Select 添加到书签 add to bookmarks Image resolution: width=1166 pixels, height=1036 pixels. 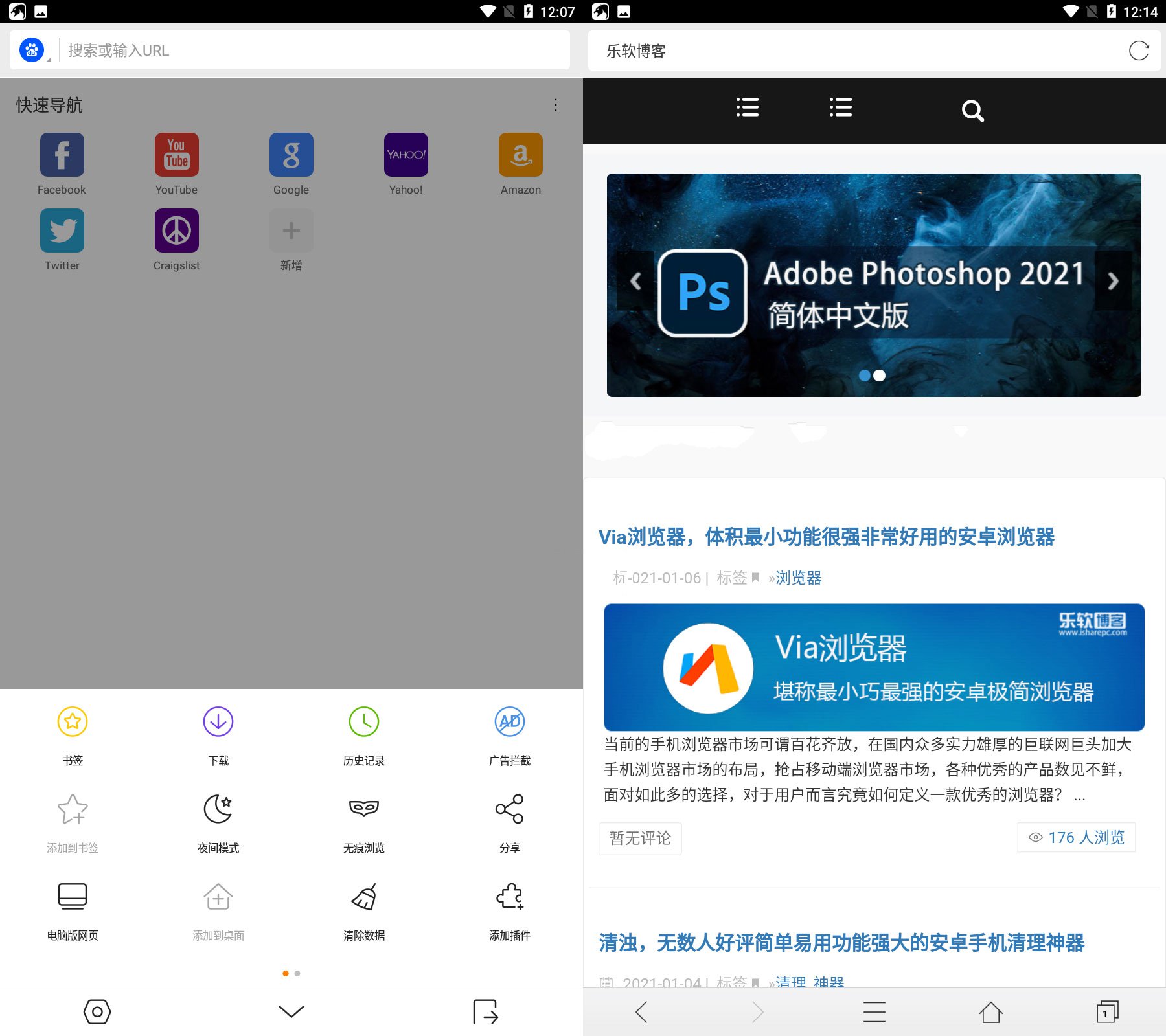pos(73,824)
